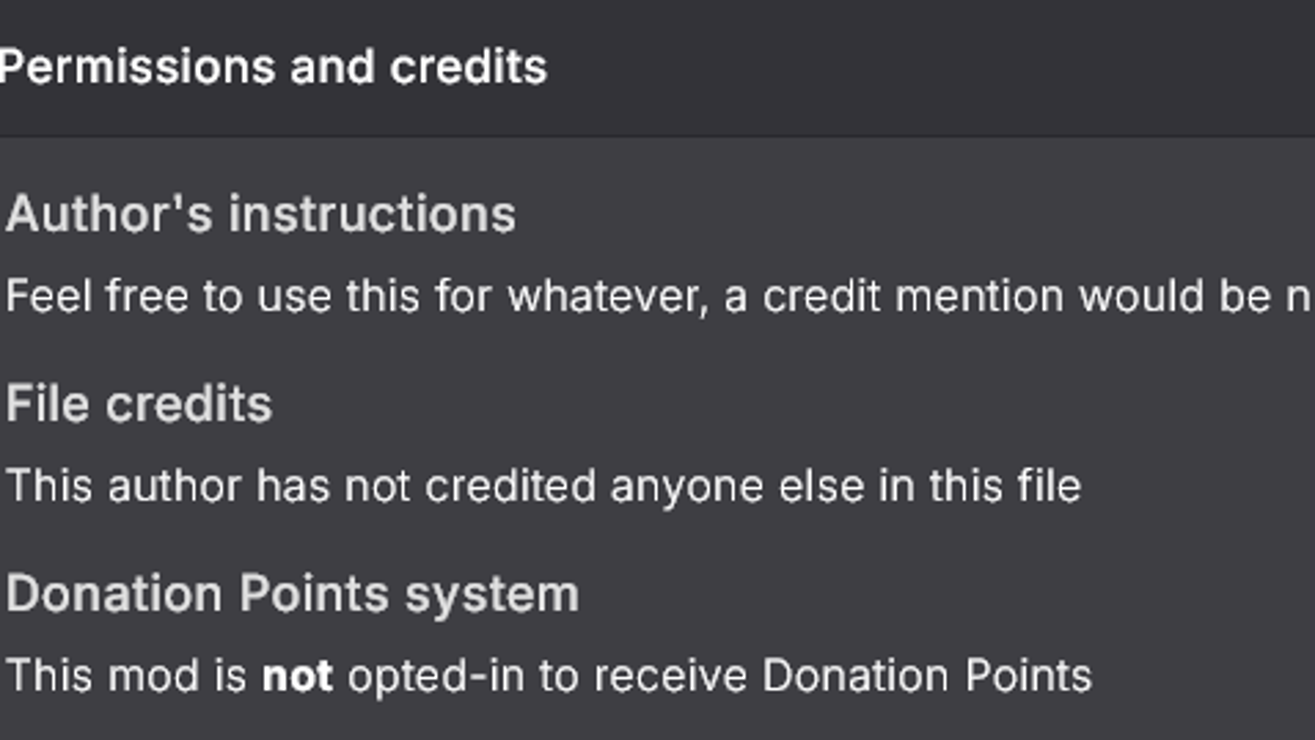The height and width of the screenshot is (740, 1315).
Task: Click "Donation Points" ending the last line
Action: 926,676
